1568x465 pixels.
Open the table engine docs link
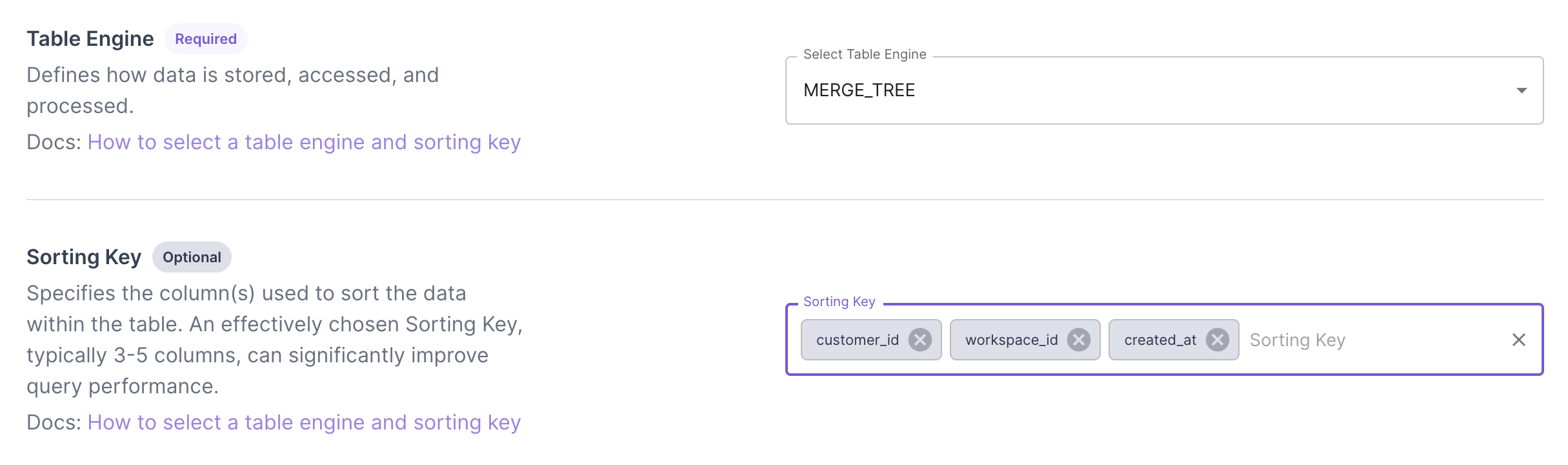click(305, 141)
